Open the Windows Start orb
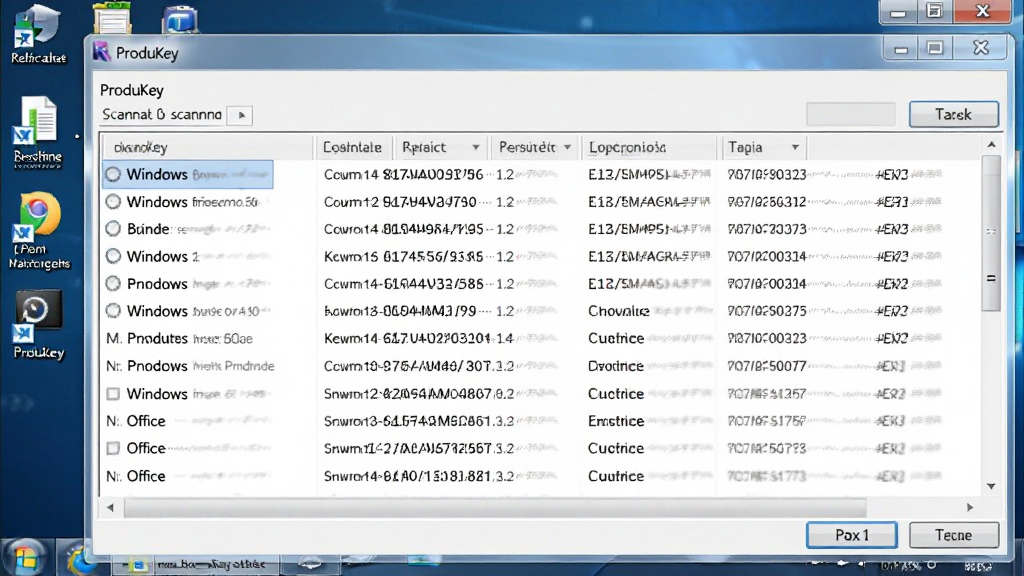The height and width of the screenshot is (576, 1024). point(25,559)
